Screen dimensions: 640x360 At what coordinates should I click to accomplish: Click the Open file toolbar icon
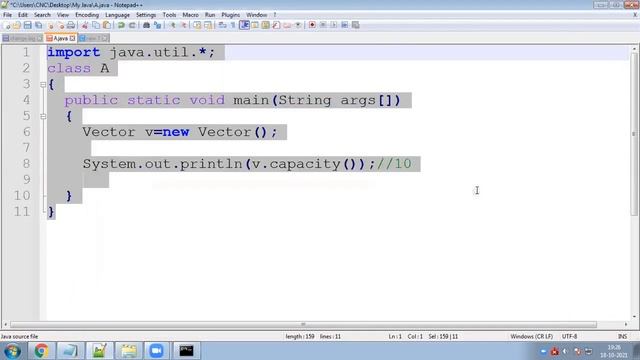click(x=17, y=25)
